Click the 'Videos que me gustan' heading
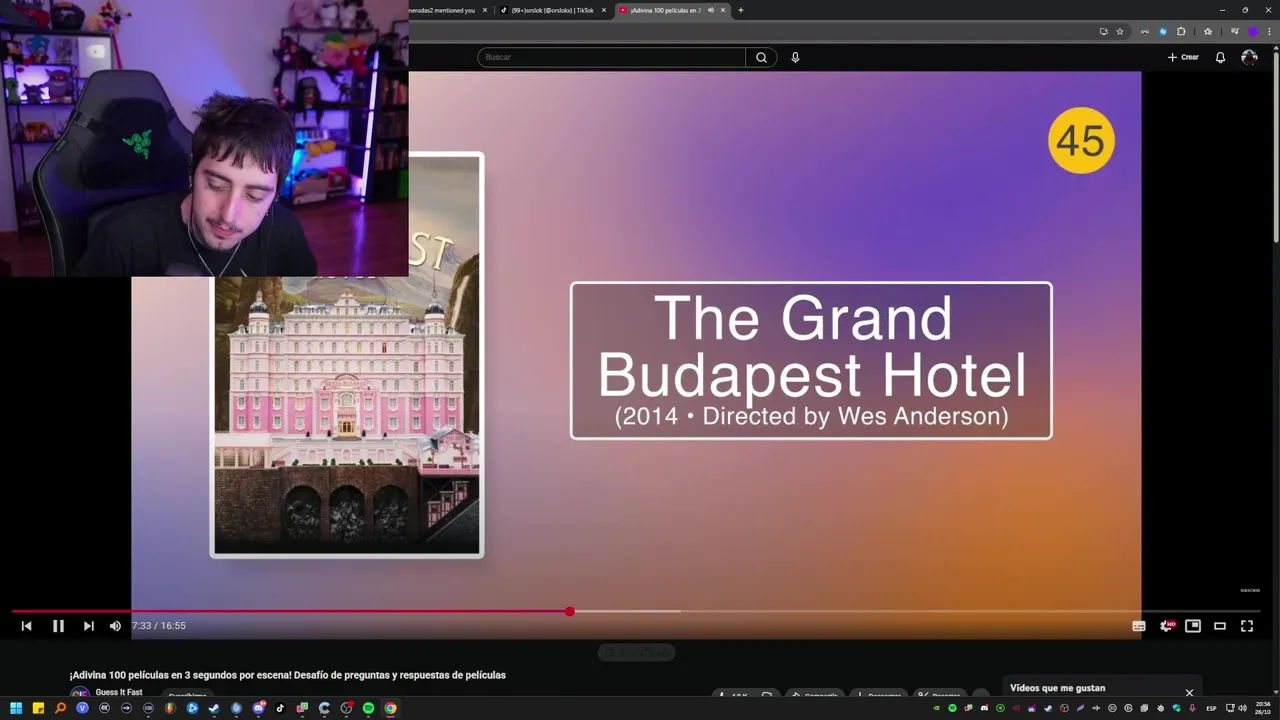The height and width of the screenshot is (720, 1280). point(1057,688)
